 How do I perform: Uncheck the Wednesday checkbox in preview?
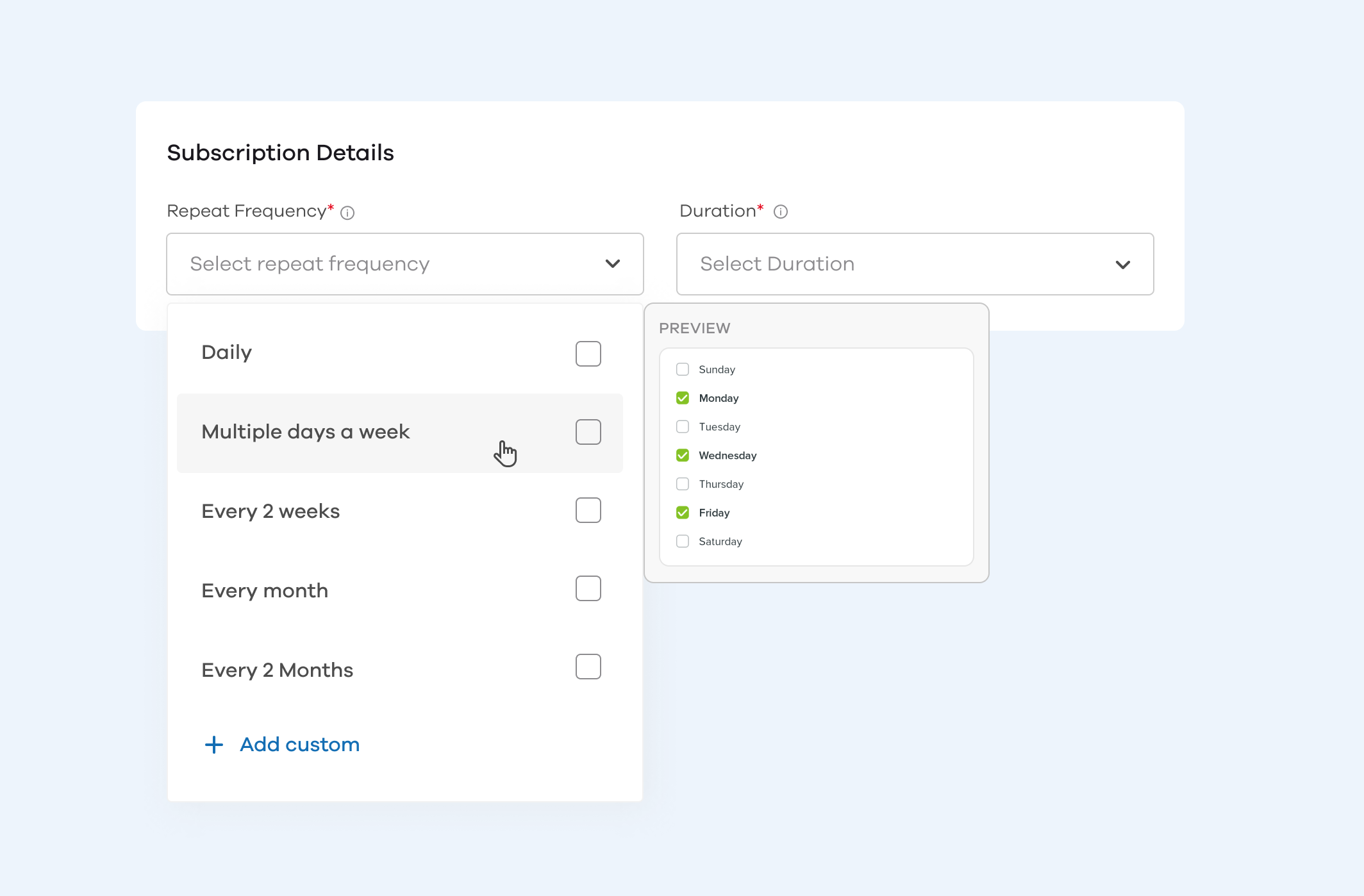point(683,455)
